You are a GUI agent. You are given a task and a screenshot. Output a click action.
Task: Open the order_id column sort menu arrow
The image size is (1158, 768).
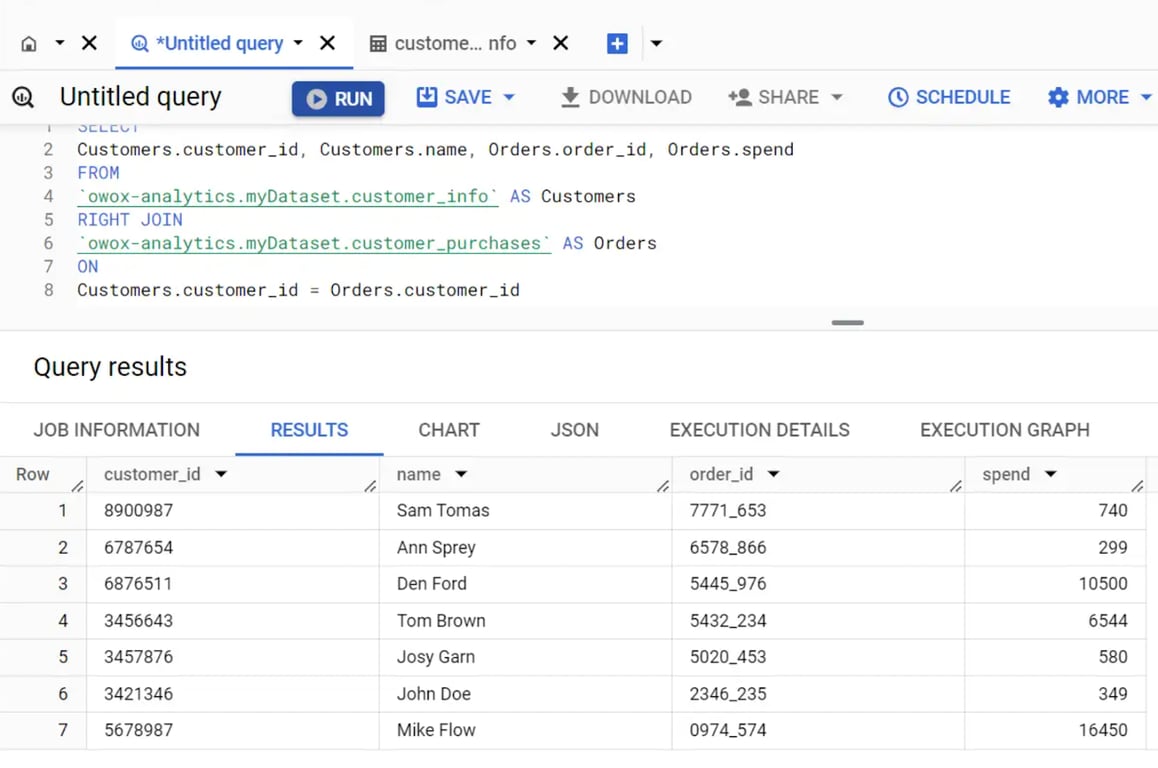point(773,474)
